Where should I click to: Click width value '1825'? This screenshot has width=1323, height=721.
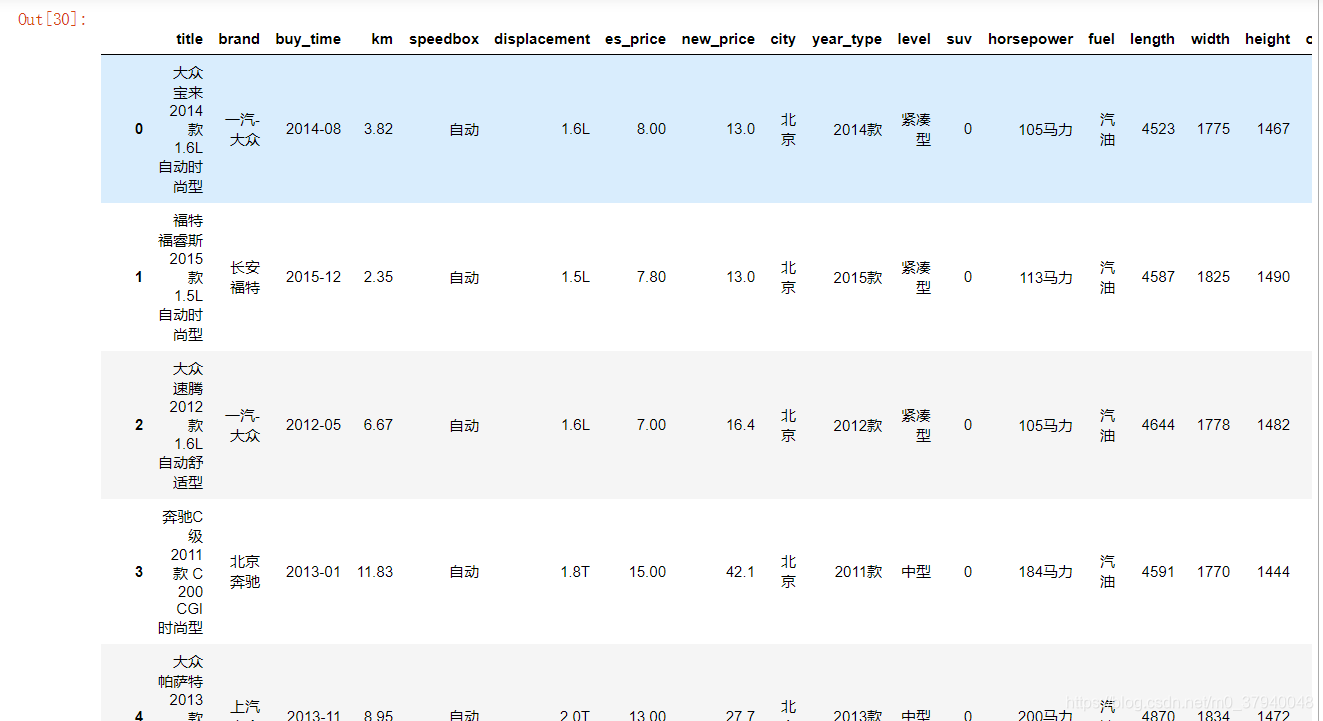click(x=1214, y=277)
